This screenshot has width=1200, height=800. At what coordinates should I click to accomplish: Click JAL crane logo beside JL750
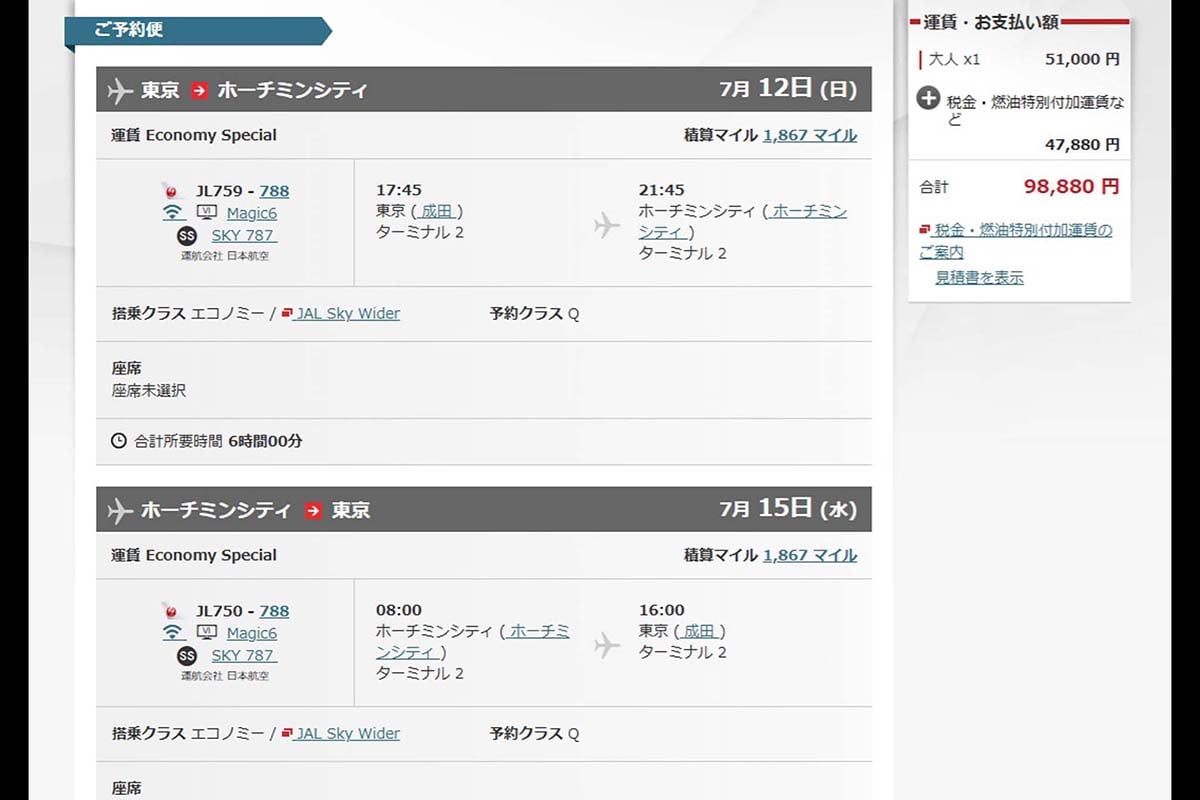pos(169,610)
